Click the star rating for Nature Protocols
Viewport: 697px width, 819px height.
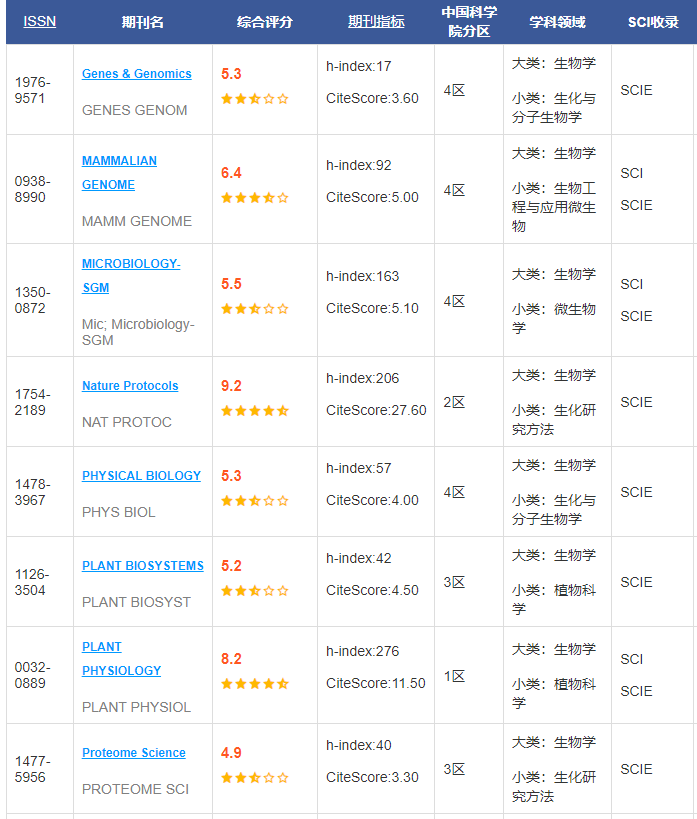tap(254, 411)
